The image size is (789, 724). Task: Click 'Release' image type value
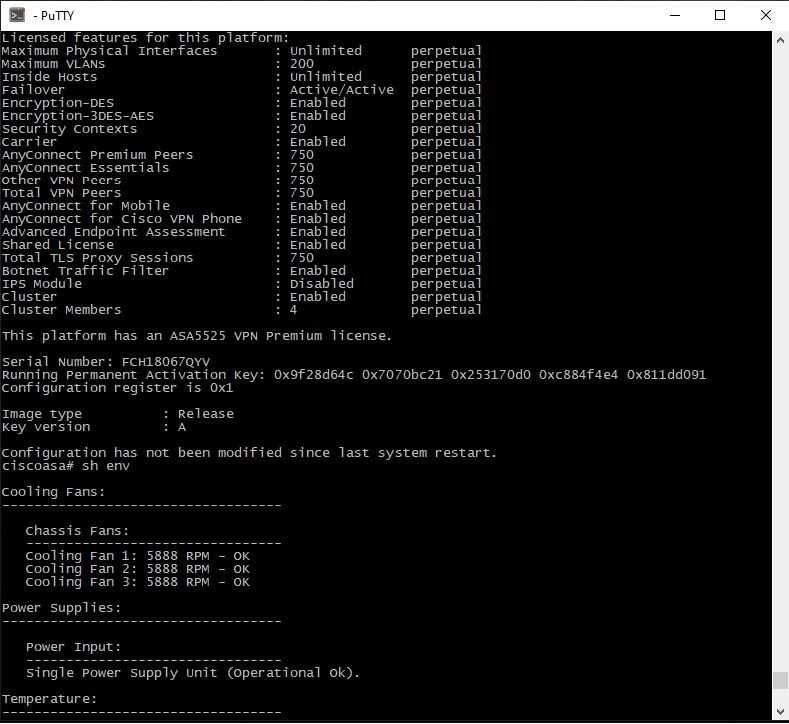coord(206,414)
